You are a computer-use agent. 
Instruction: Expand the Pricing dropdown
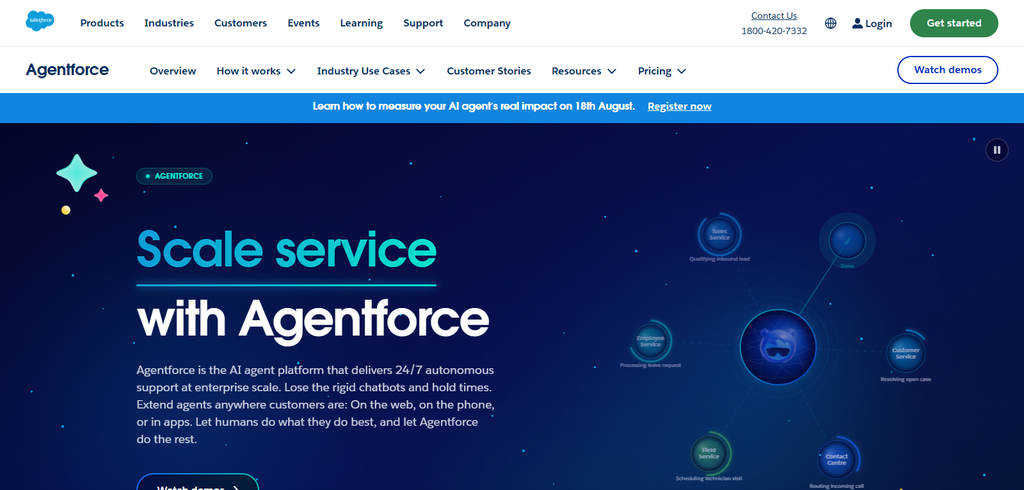click(662, 71)
